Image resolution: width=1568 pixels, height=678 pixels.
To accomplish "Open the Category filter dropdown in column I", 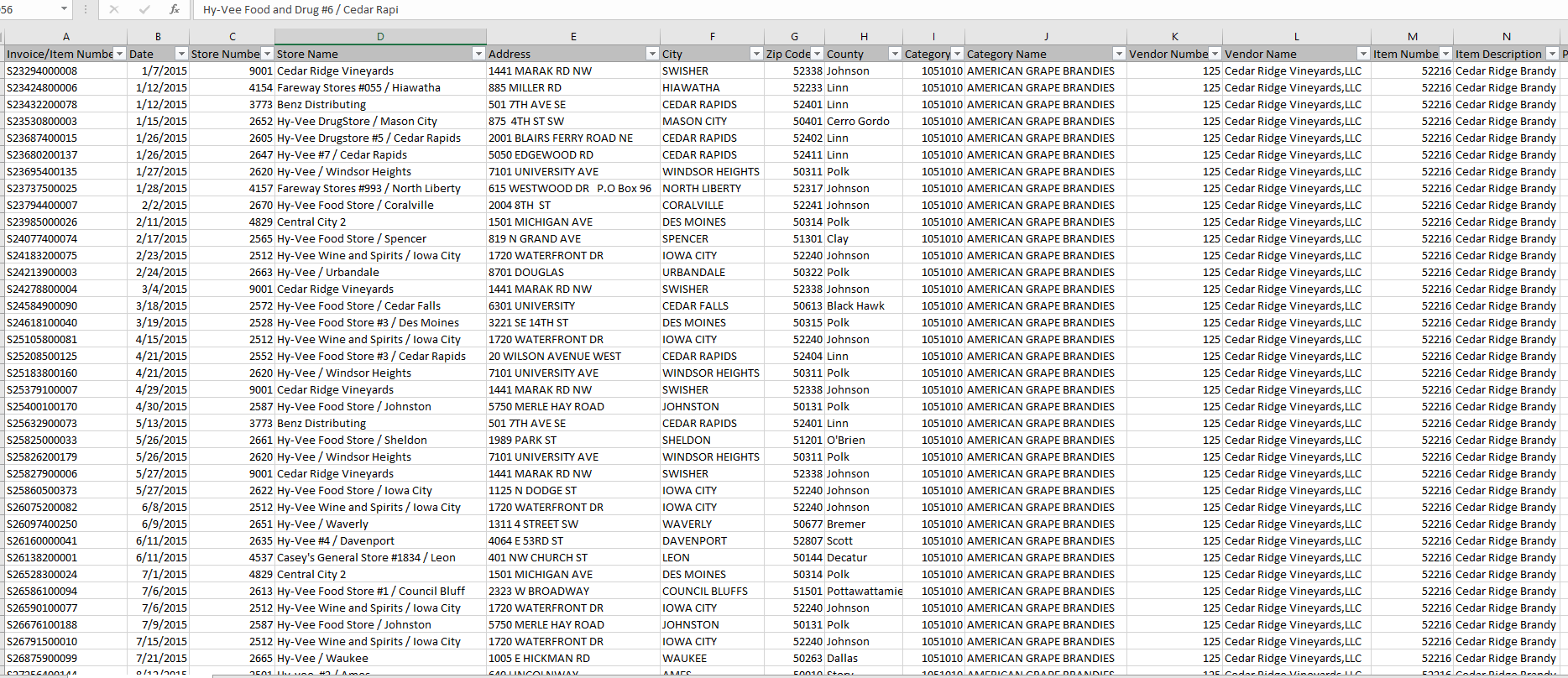I will [957, 54].
